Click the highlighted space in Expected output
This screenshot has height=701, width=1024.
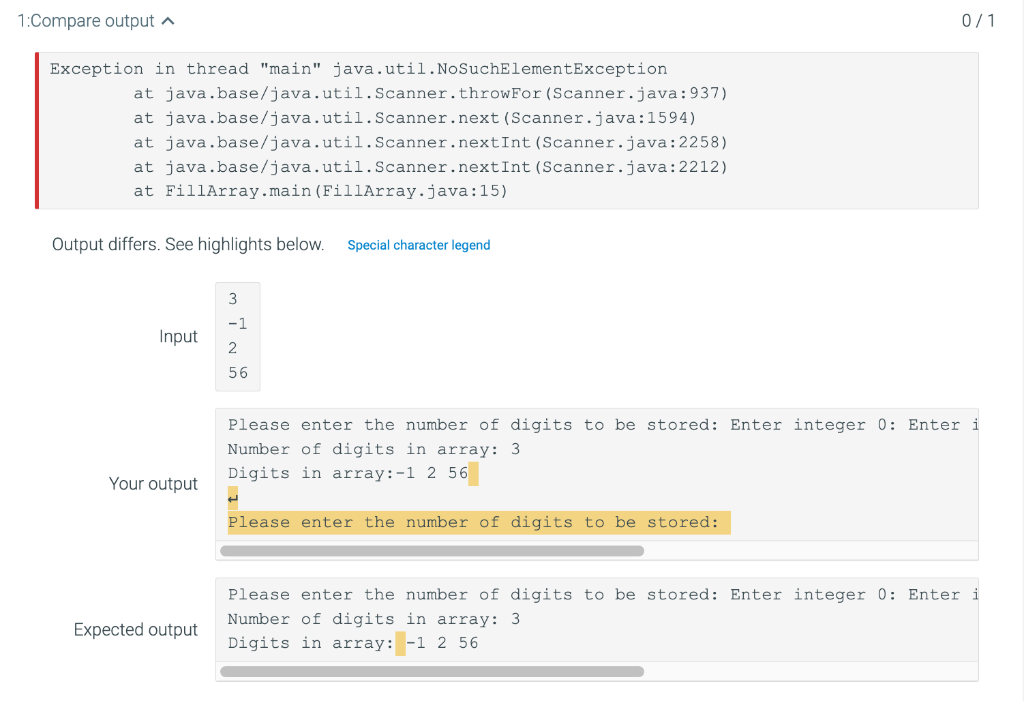[x=400, y=643]
